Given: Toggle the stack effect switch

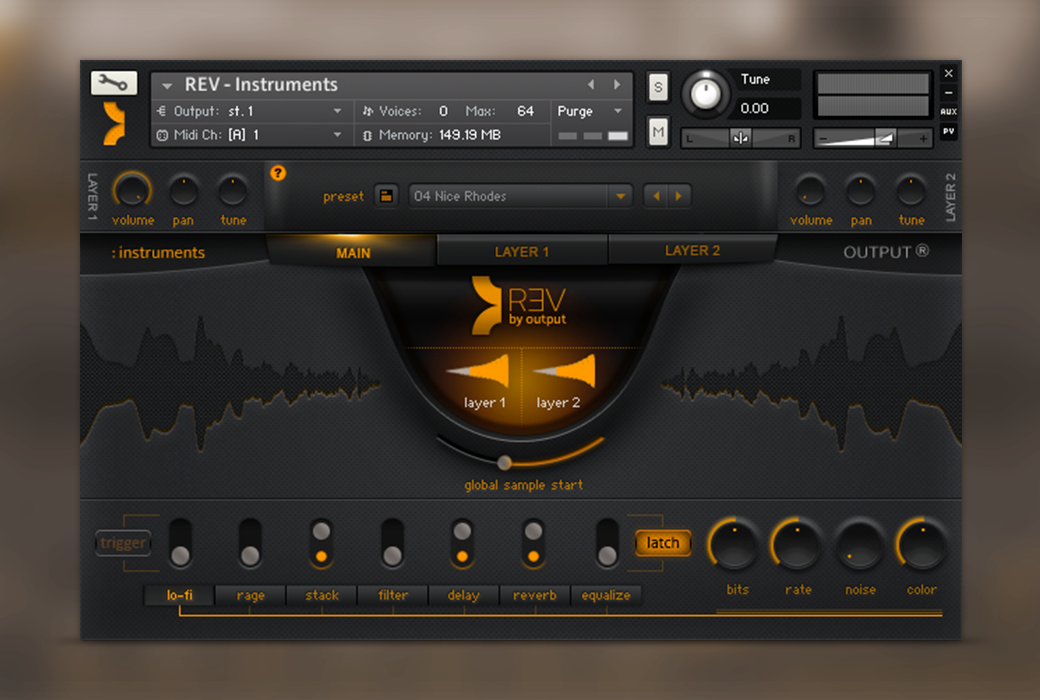Looking at the screenshot, I should click(x=321, y=543).
